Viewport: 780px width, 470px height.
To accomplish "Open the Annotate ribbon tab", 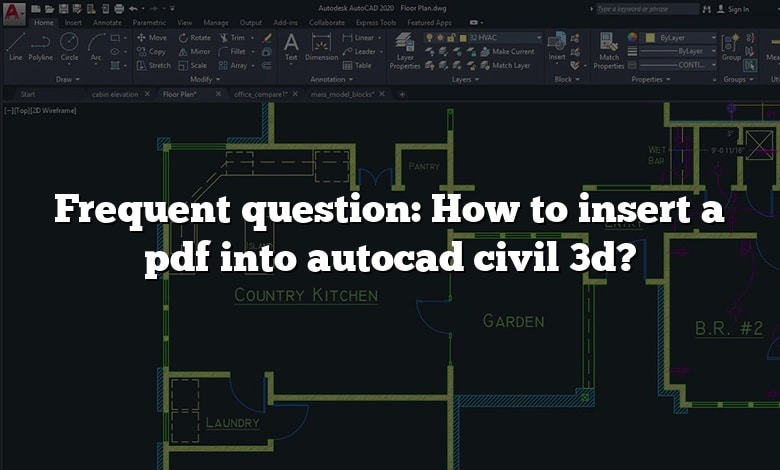I will pos(107,22).
